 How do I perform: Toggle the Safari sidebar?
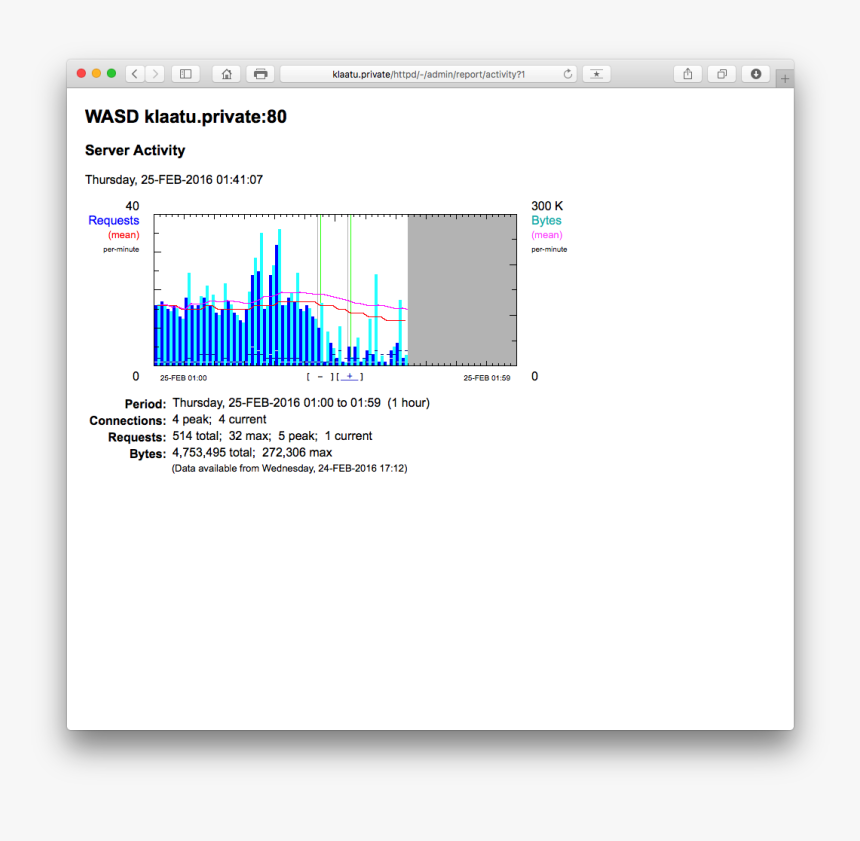[186, 74]
